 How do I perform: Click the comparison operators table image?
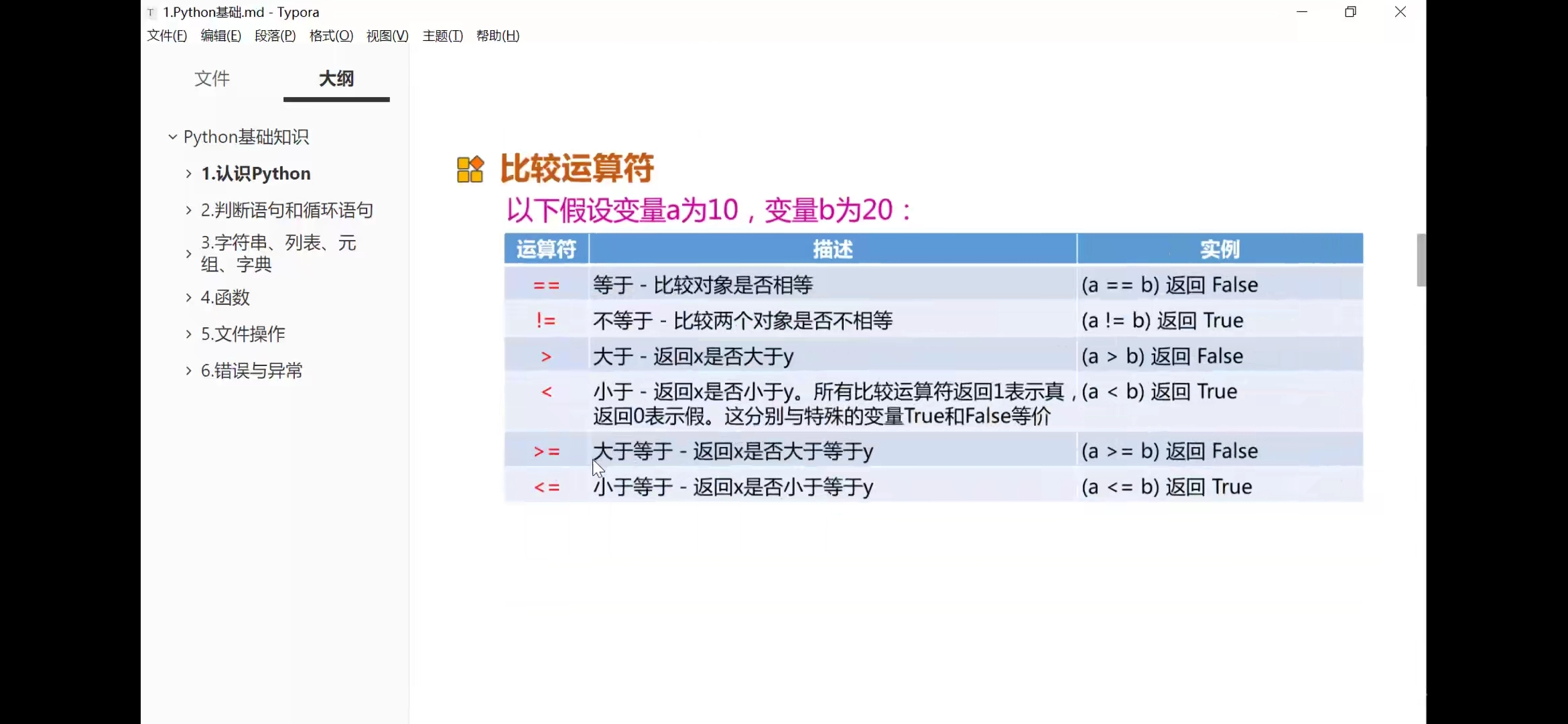[933, 367]
